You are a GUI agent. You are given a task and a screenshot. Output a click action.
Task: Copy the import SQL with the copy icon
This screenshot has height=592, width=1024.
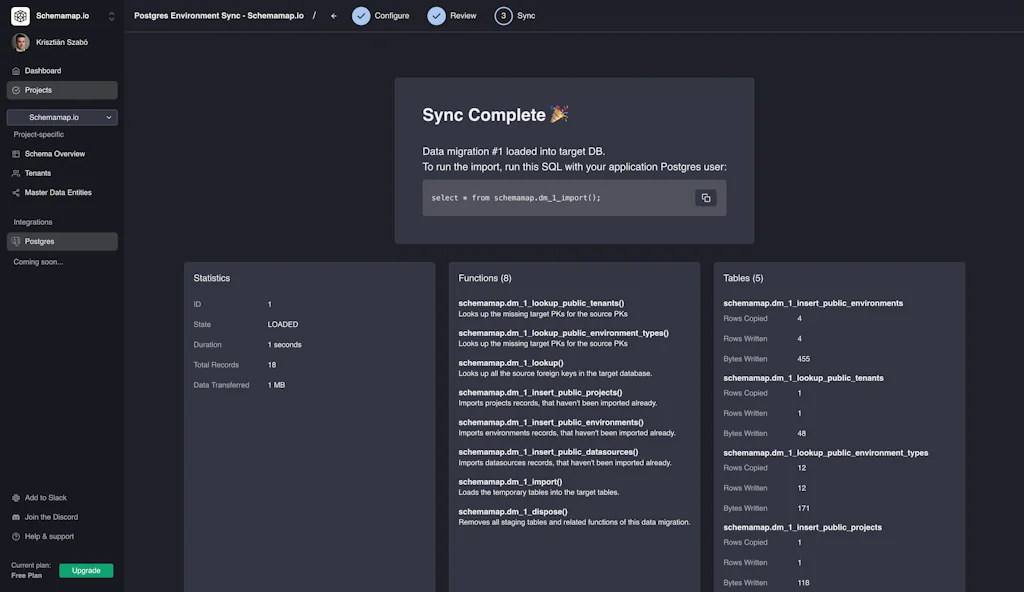pos(706,197)
